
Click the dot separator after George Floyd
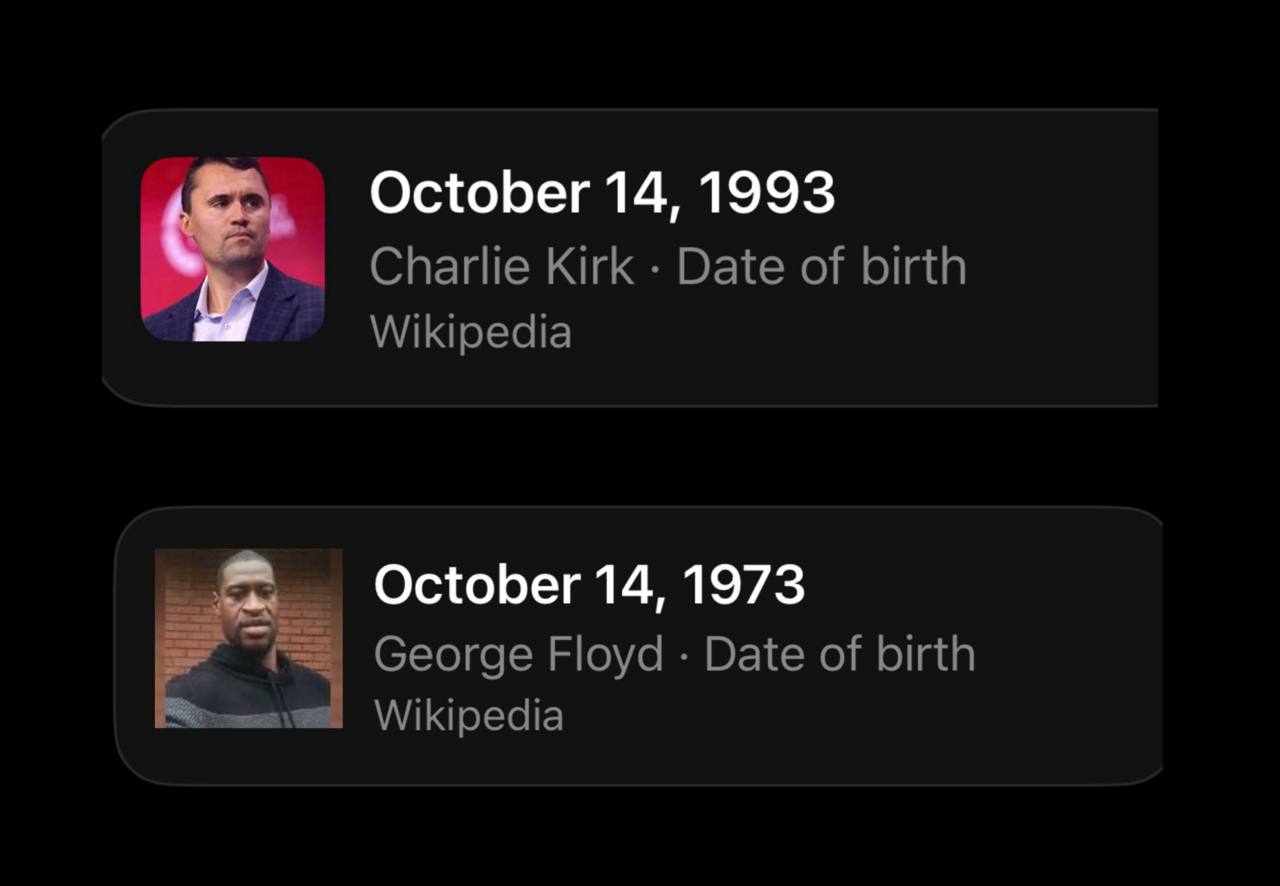pos(684,657)
